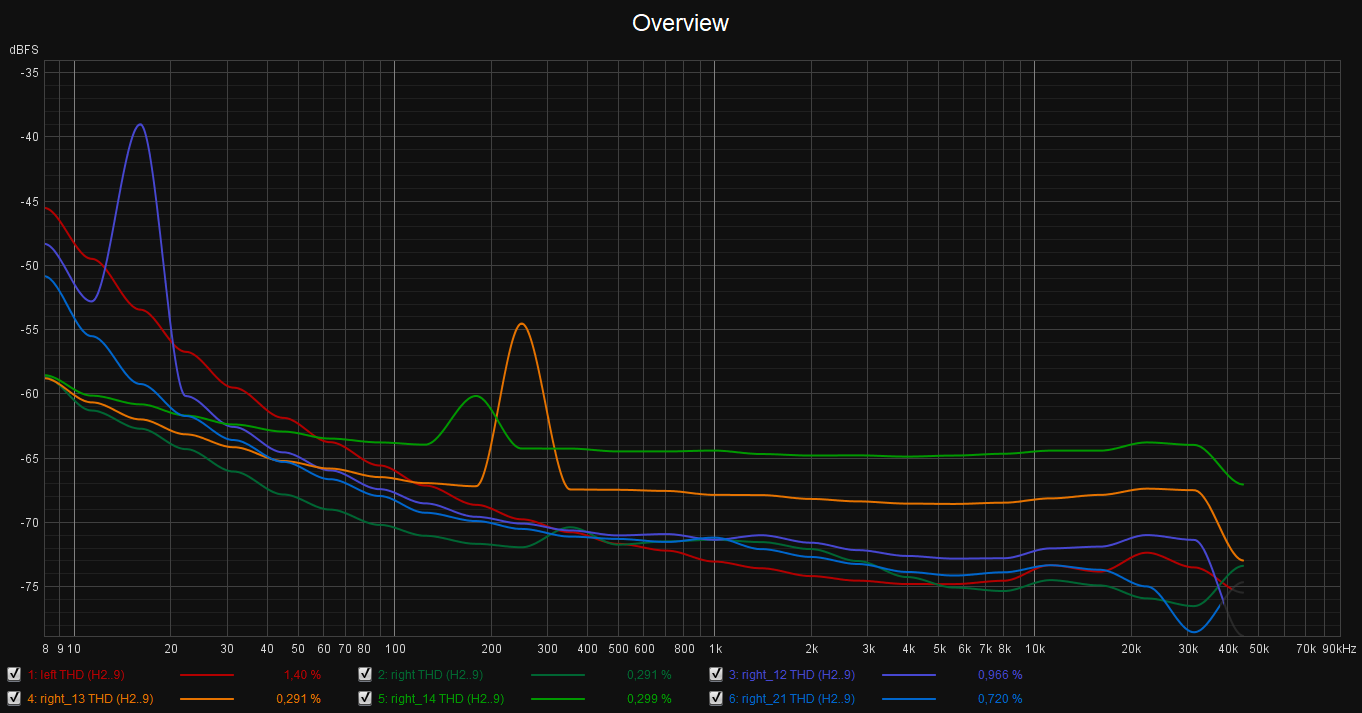Click the blue line swatch for right_21 THD
The image size is (1362, 713).
pos(909,699)
